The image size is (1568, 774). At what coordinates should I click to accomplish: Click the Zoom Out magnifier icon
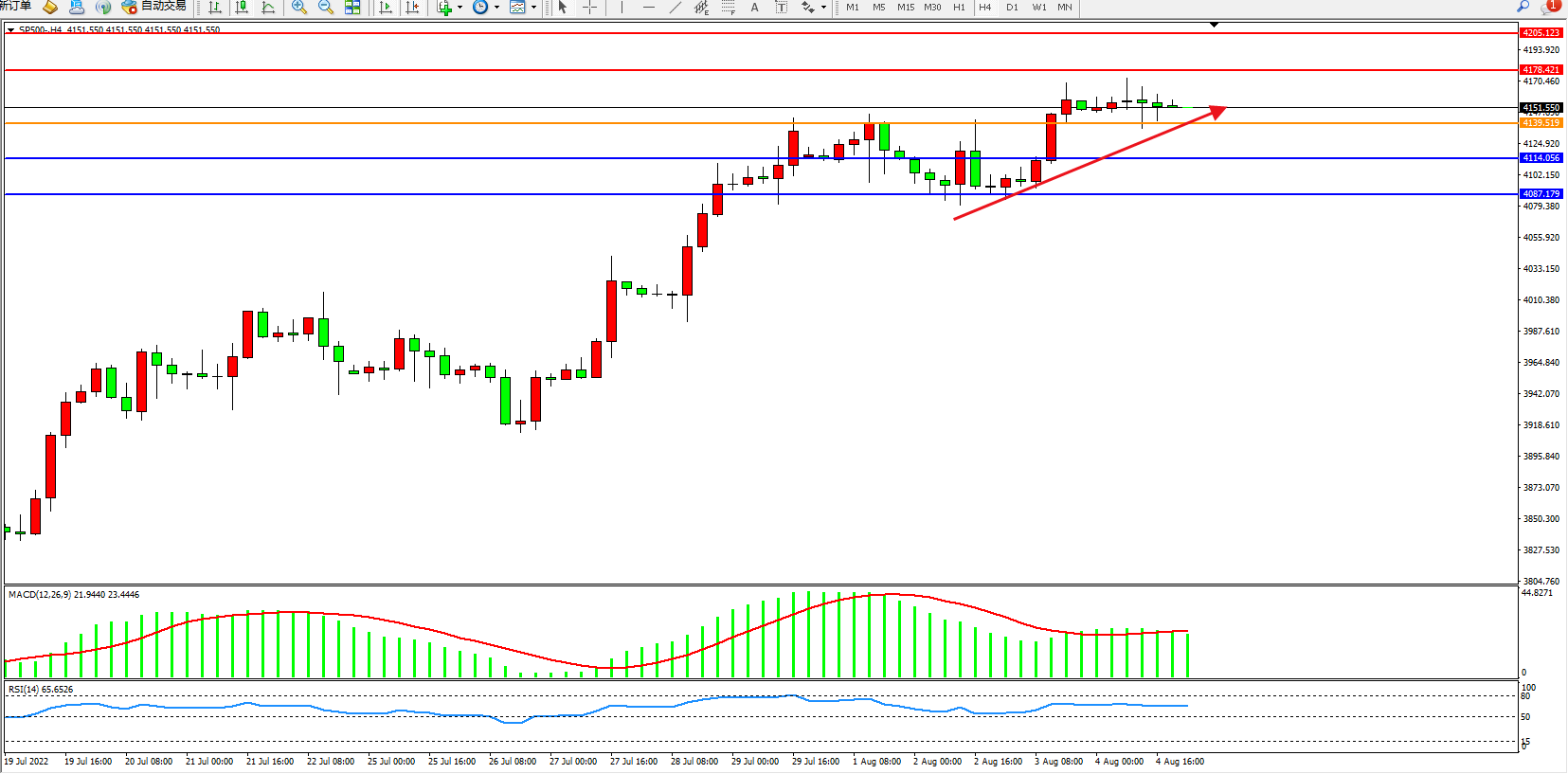coord(326,8)
